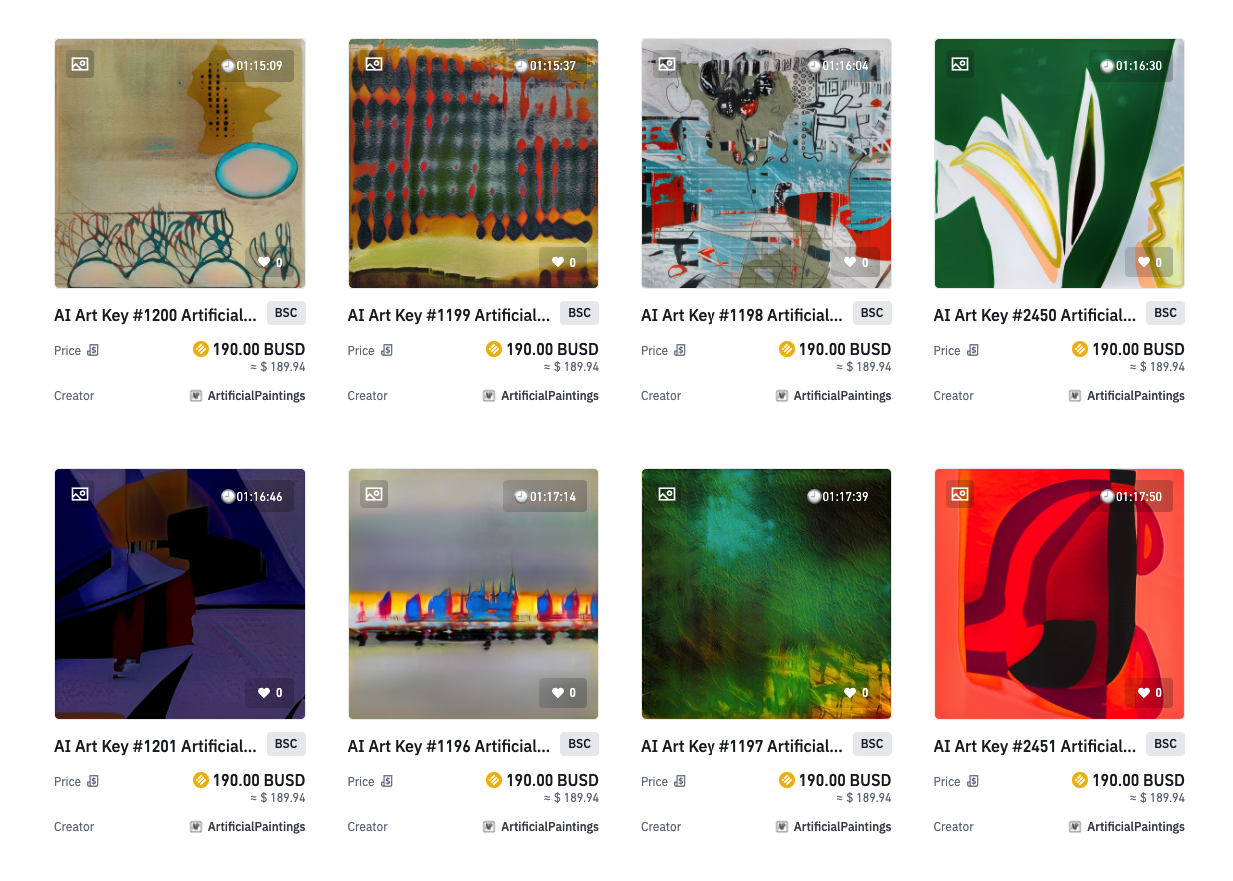Click BSC badge on #2451 card

pyautogui.click(x=1165, y=744)
